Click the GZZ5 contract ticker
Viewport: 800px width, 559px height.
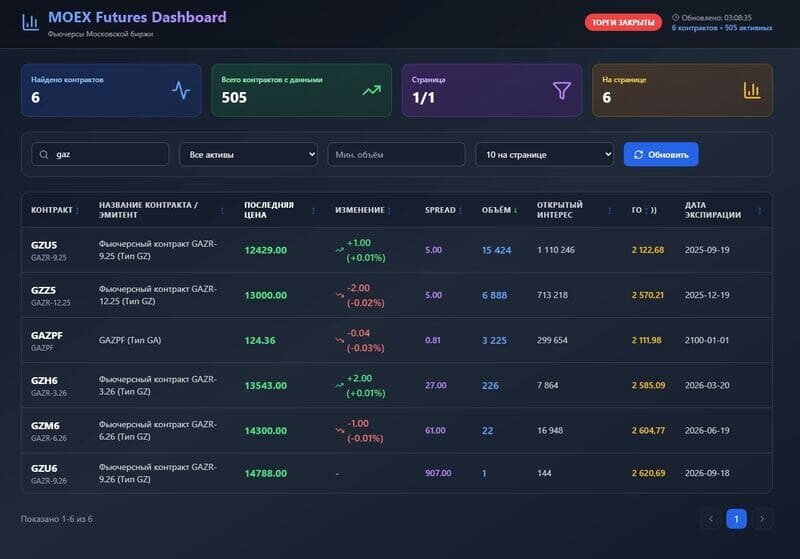pos(43,290)
